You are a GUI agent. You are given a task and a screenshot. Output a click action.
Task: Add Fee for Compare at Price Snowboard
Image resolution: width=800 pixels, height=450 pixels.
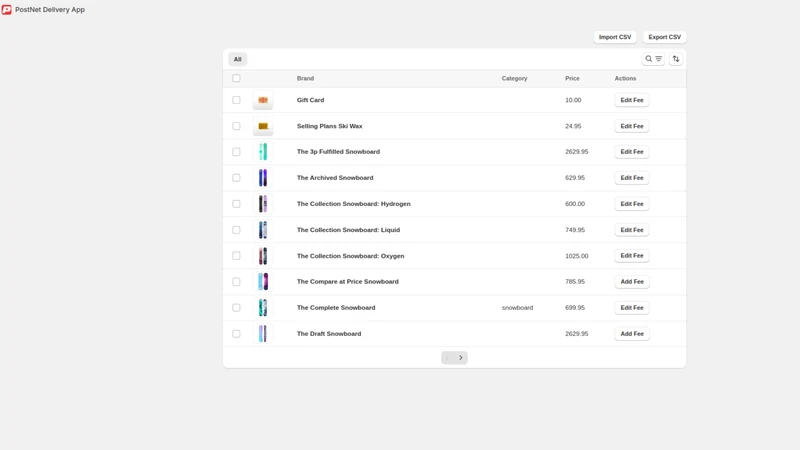click(632, 282)
